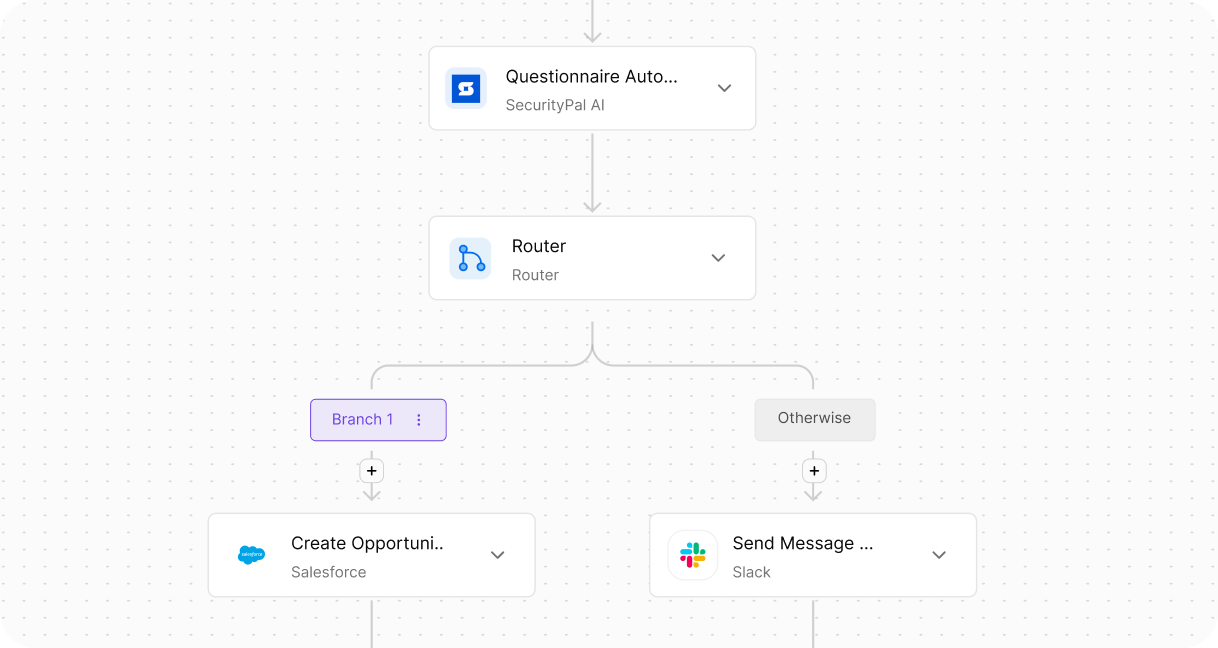Viewport: 1218px width, 648px height.
Task: Select the Branch 1 label
Action: [363, 420]
